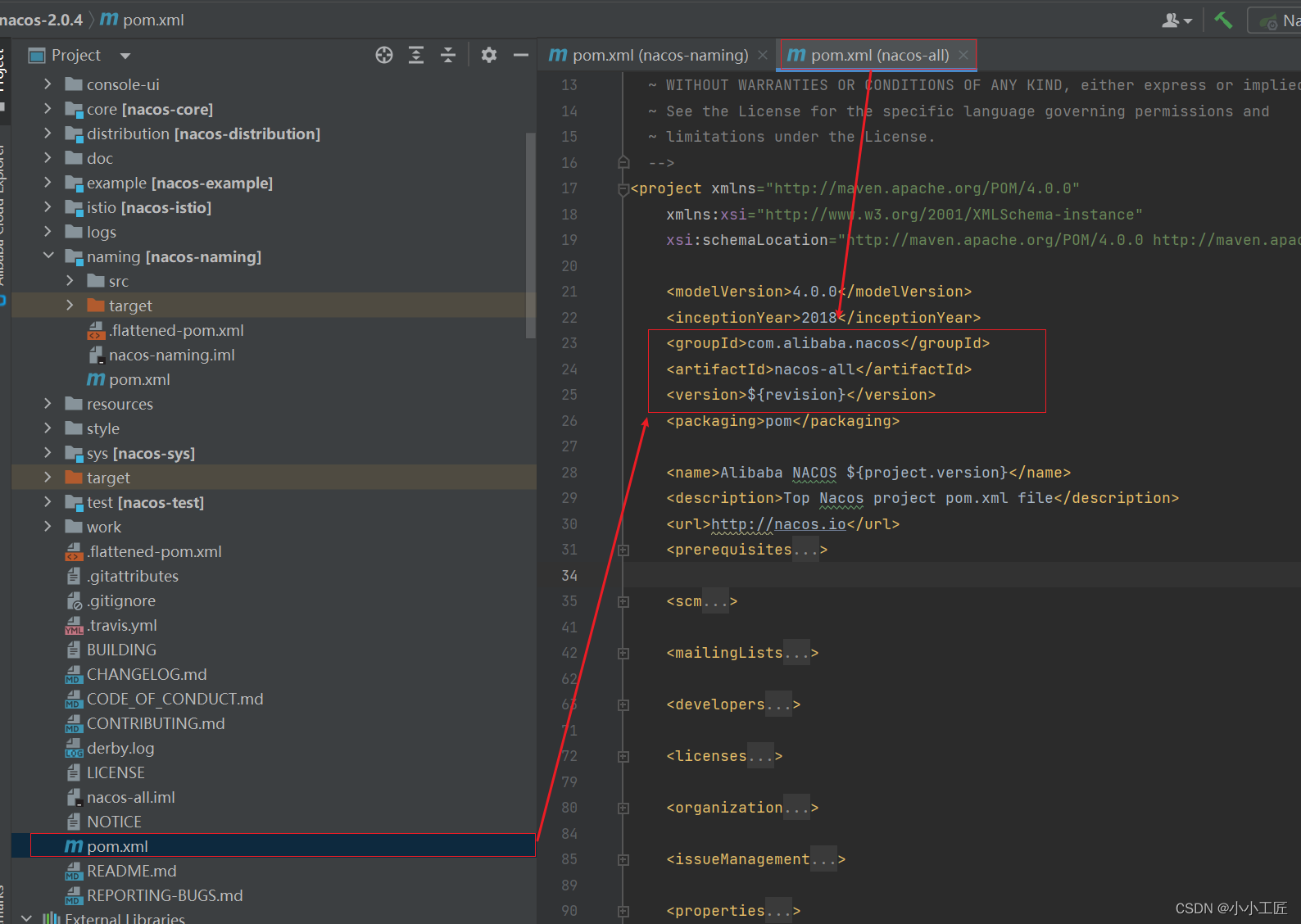Screen dimensions: 1301x924
Task: Close the pom.xml (nacos-naming) tab
Action: coord(763,55)
